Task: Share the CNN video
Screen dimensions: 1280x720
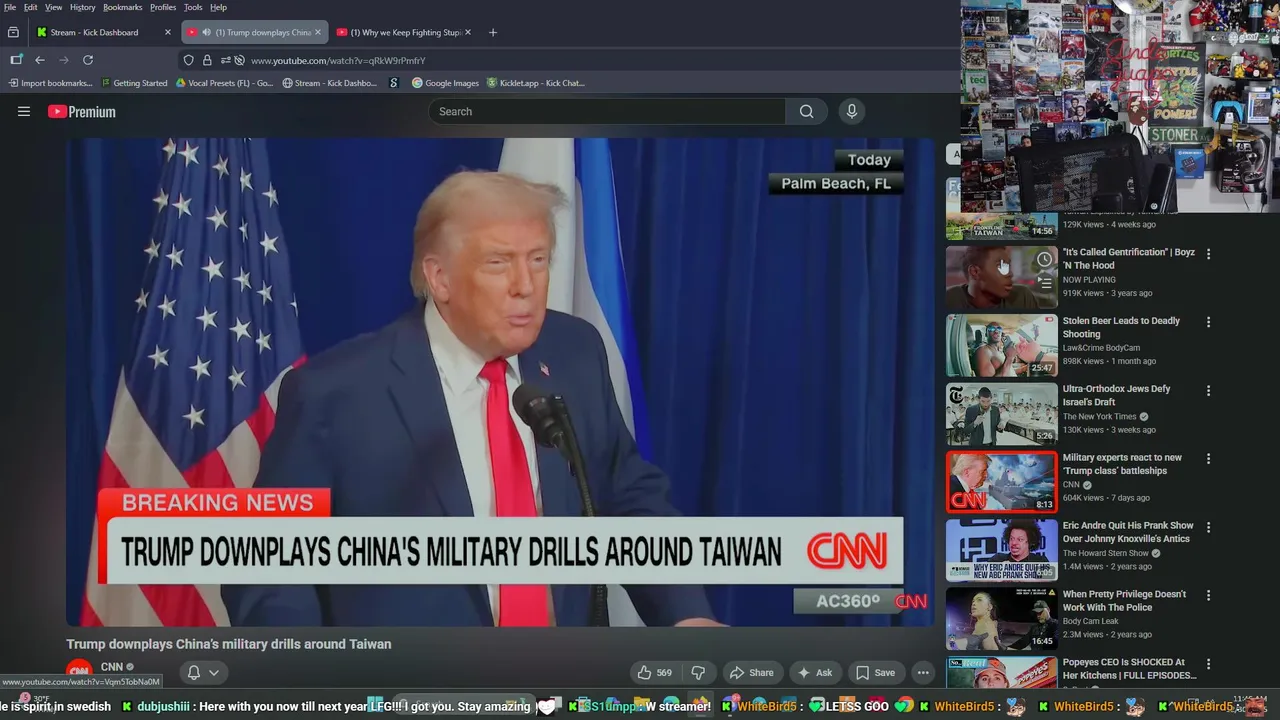Action: click(751, 673)
